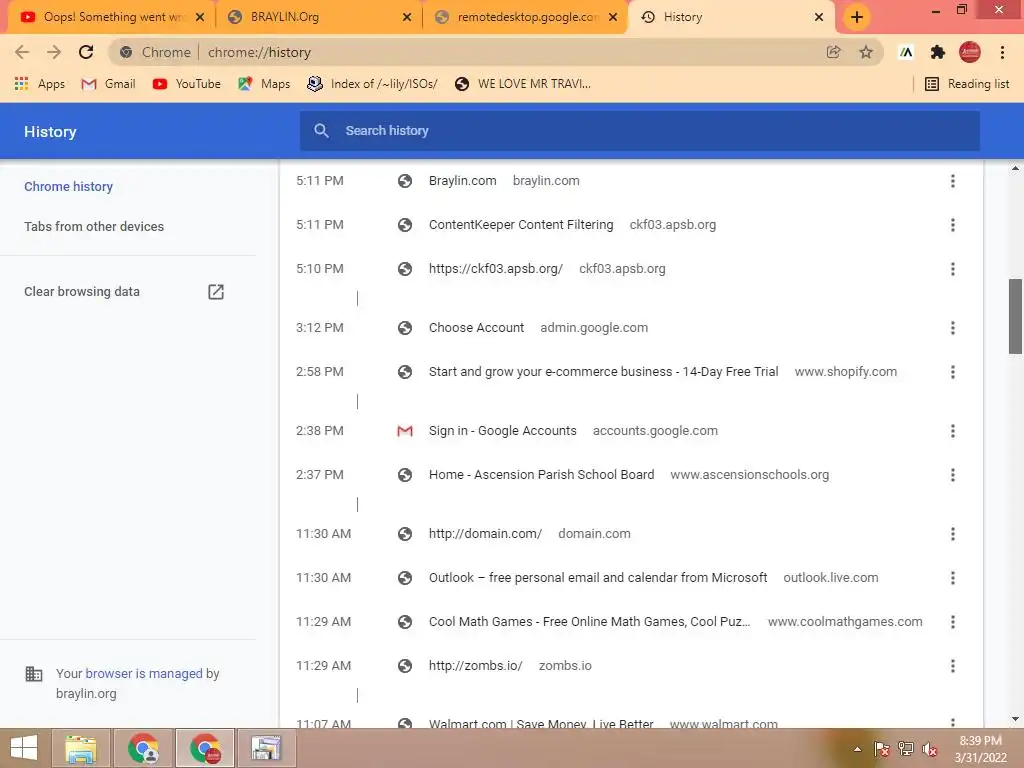Select Chrome history in sidebar
The image size is (1024, 768).
click(x=69, y=187)
